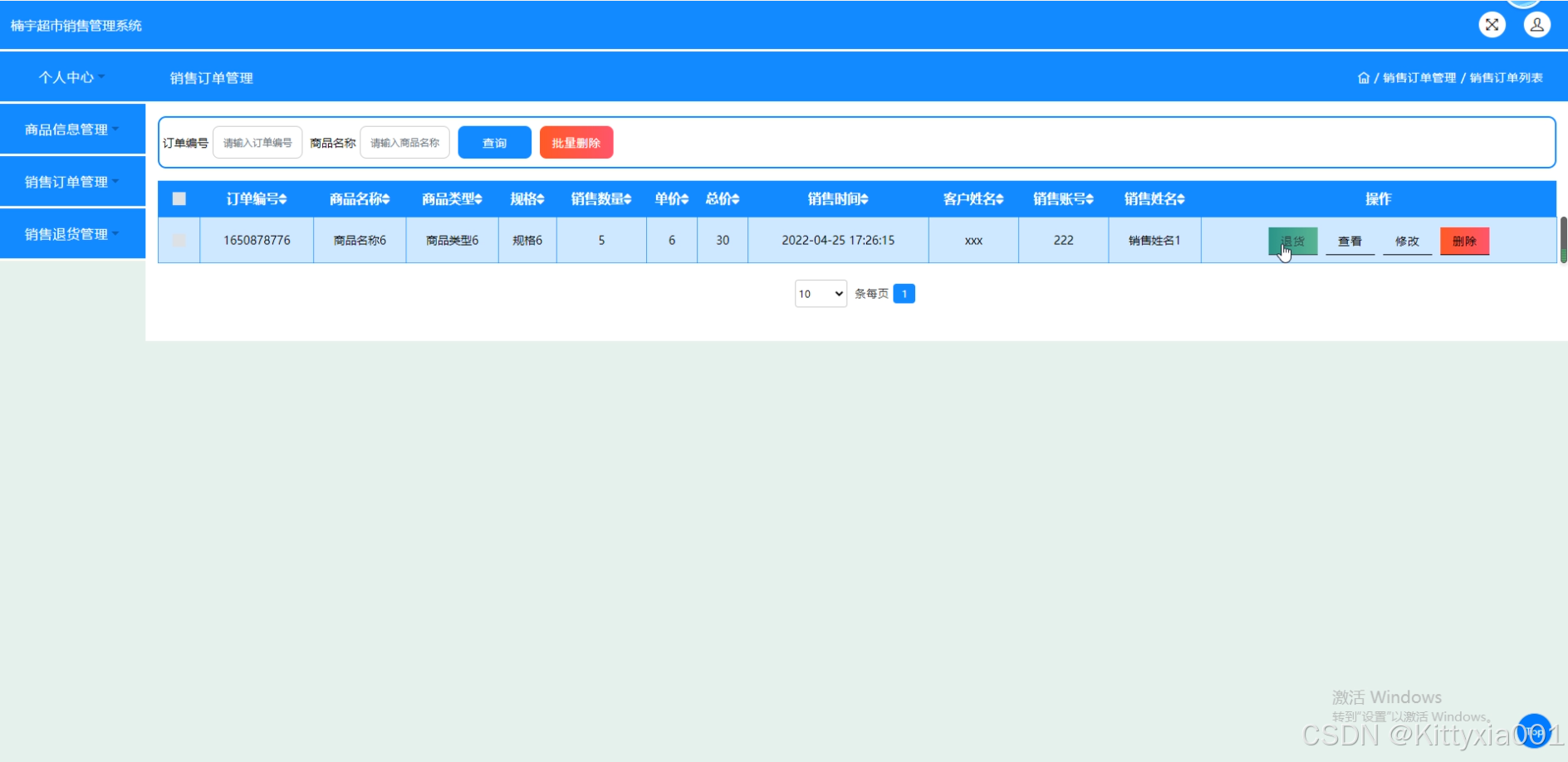Sort by 订单编号 column arrows

(282, 199)
